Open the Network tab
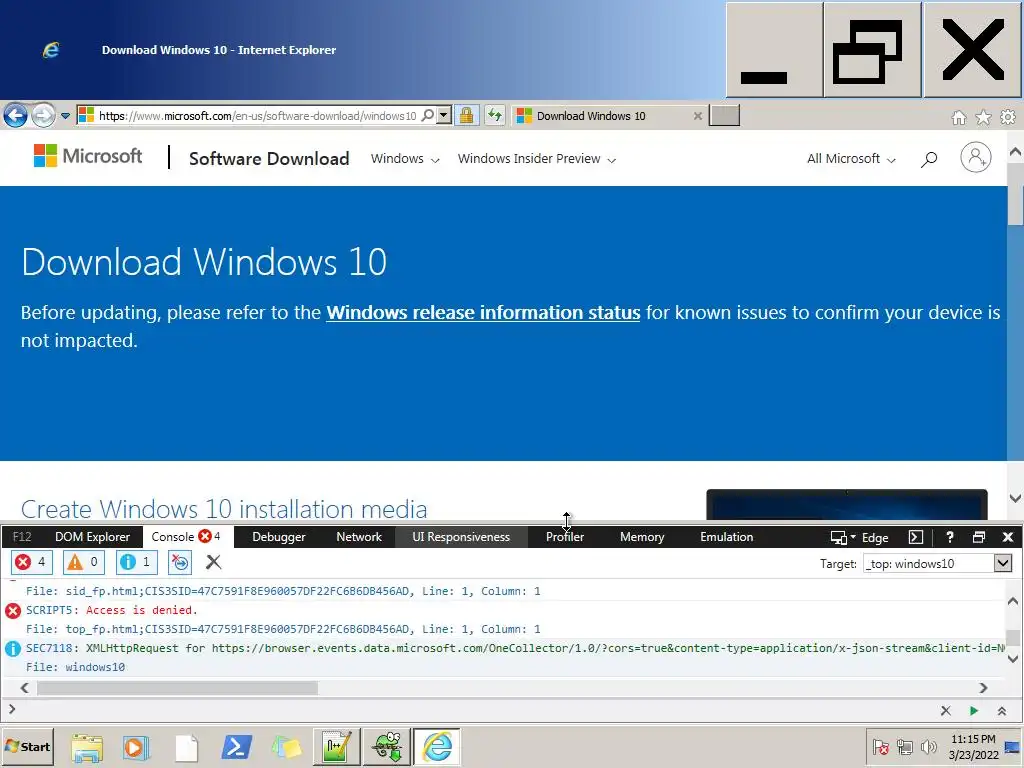 [x=359, y=537]
